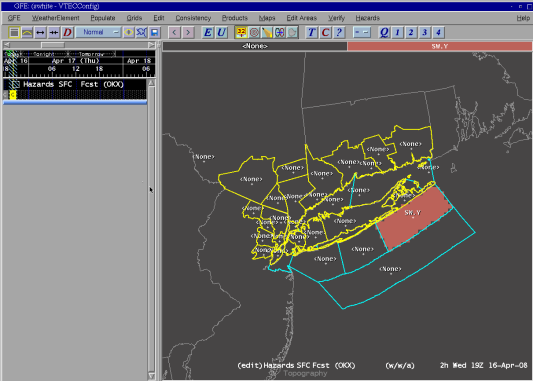Click the left arrow step-back button
This screenshot has width=533, height=381.
(x=174, y=32)
